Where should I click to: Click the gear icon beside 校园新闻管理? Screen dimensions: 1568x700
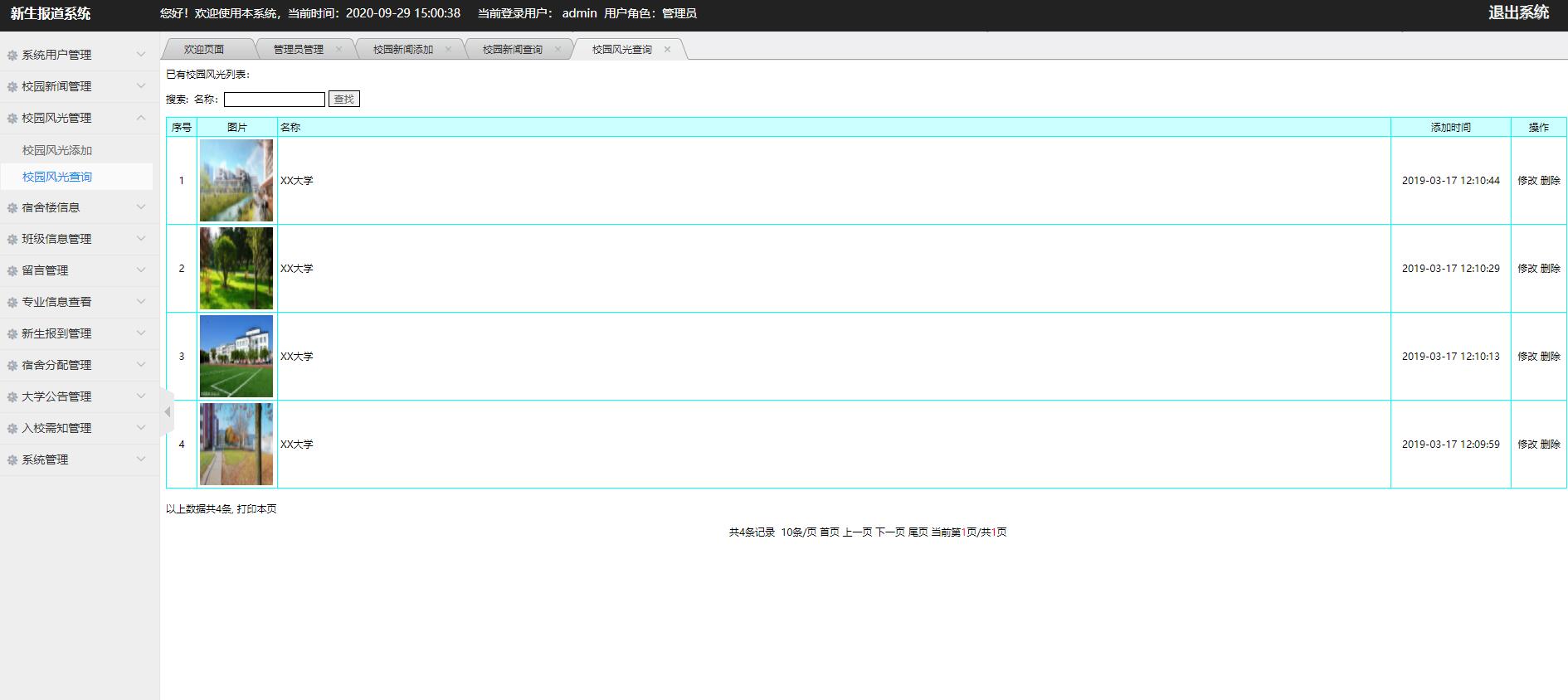(12, 87)
